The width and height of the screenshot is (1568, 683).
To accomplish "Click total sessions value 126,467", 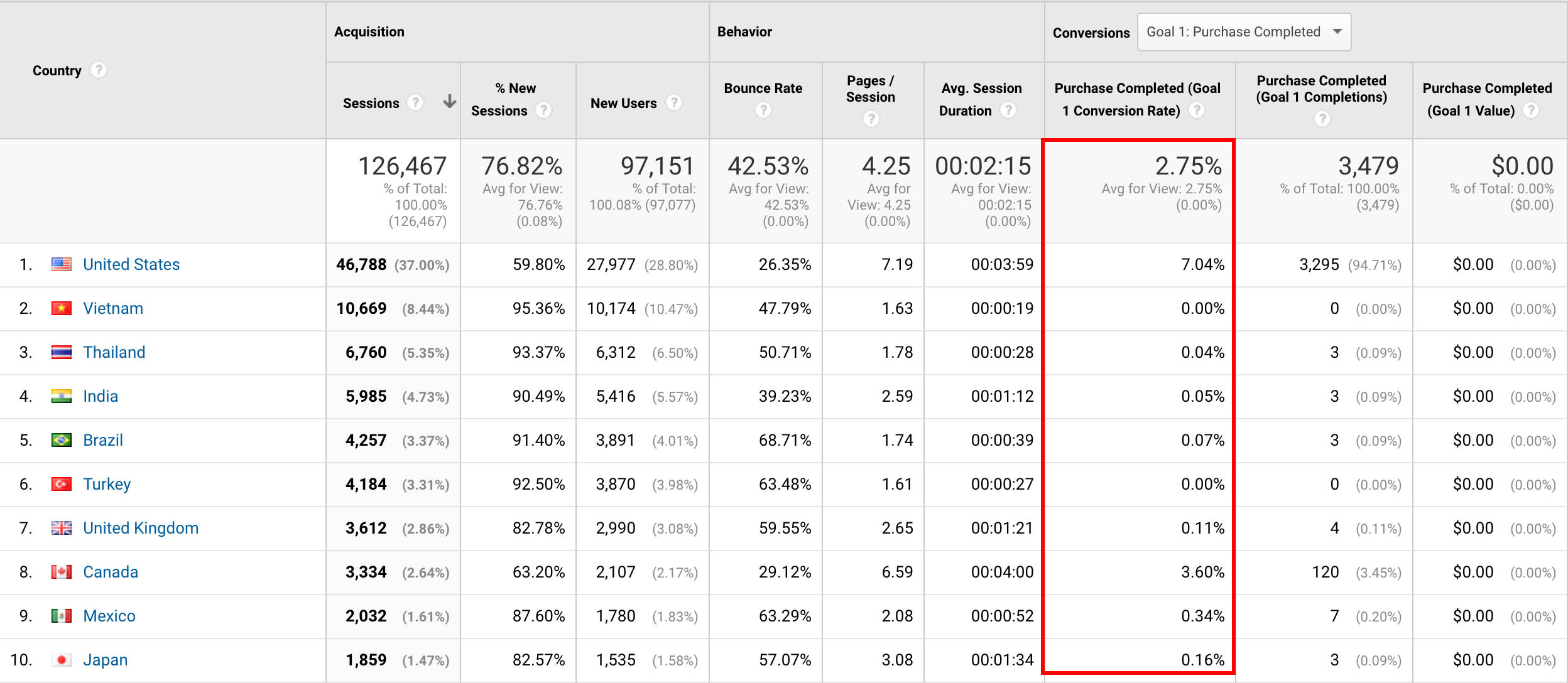I will [402, 166].
